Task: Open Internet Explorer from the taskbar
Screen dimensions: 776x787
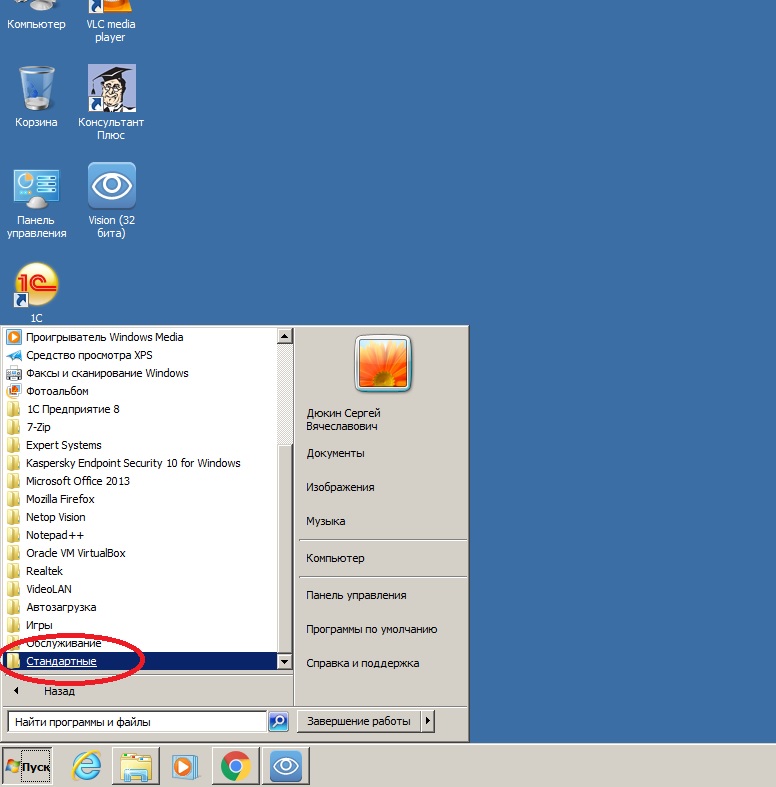Action: click(86, 766)
